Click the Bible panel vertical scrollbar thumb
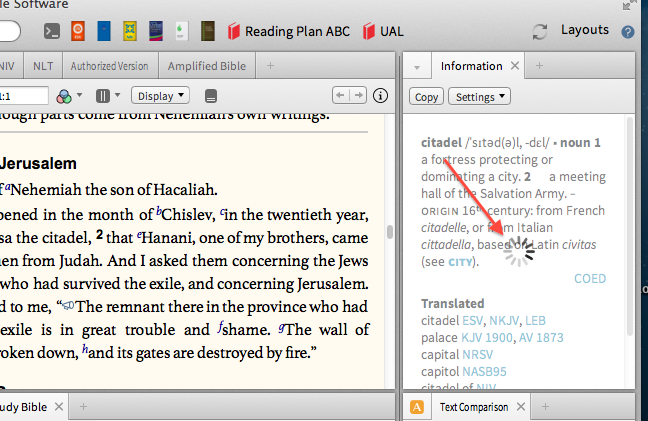Viewport: 648px width, 421px height. pyautogui.click(x=390, y=231)
